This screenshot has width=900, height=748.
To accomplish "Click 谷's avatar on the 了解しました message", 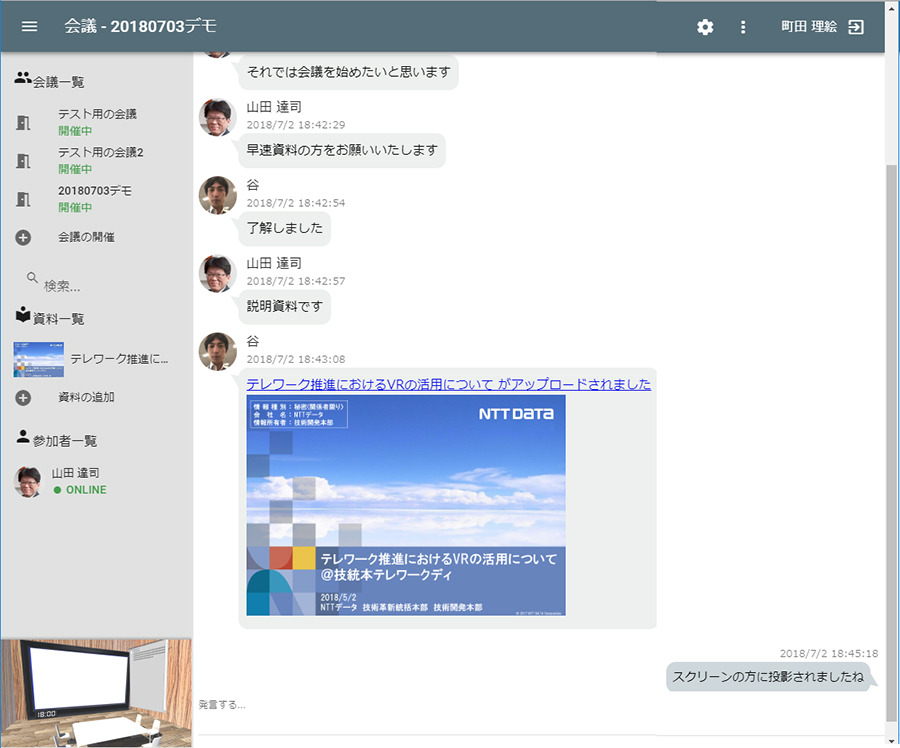I will (x=218, y=195).
